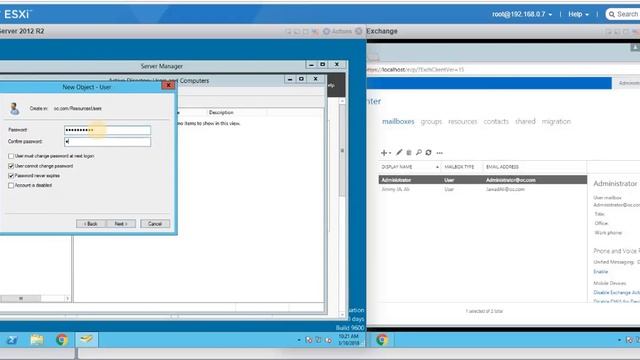Click the Cancel button in the dialog
The width and height of the screenshot is (640, 360).
click(155, 224)
